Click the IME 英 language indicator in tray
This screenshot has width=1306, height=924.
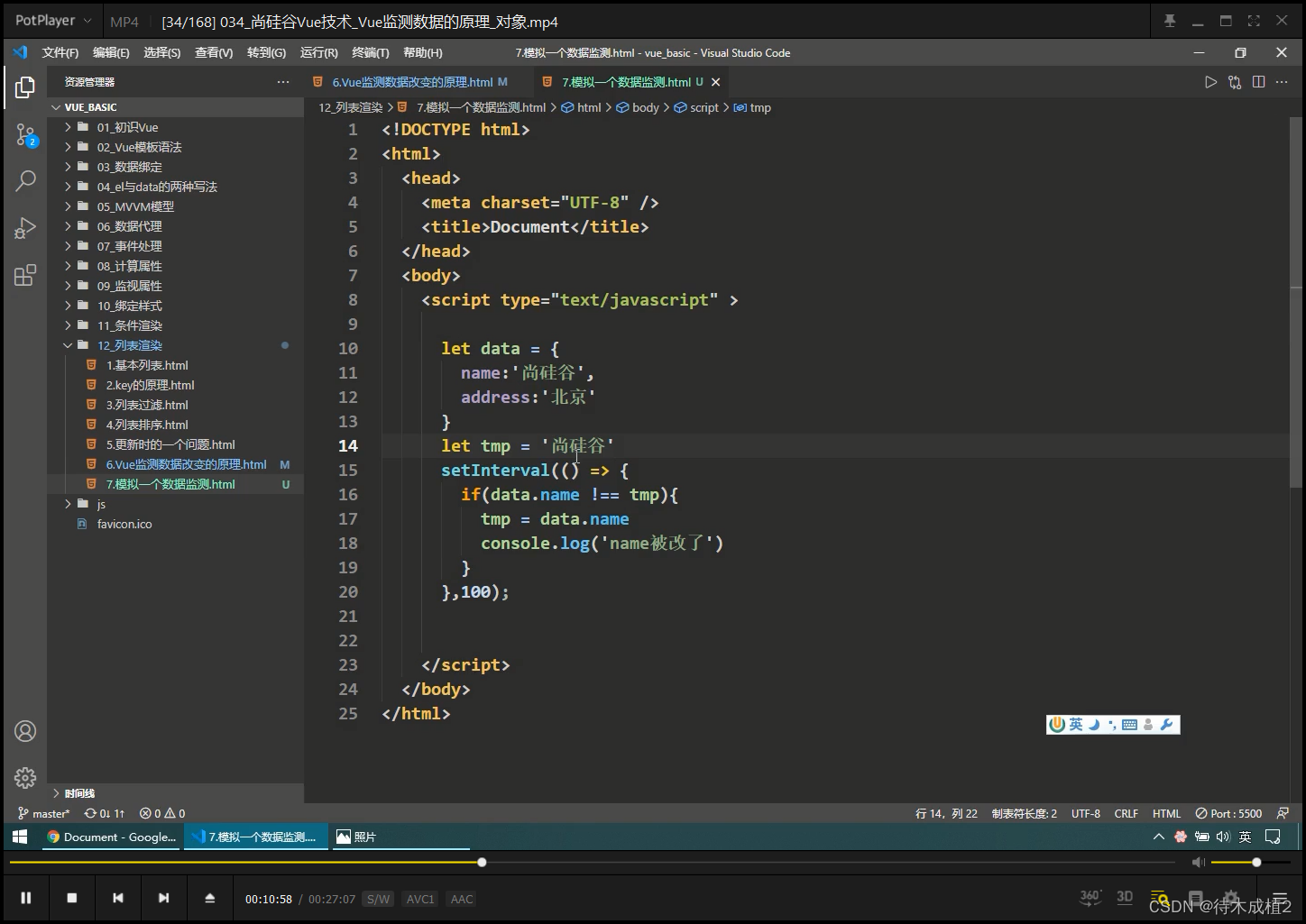pyautogui.click(x=1245, y=837)
